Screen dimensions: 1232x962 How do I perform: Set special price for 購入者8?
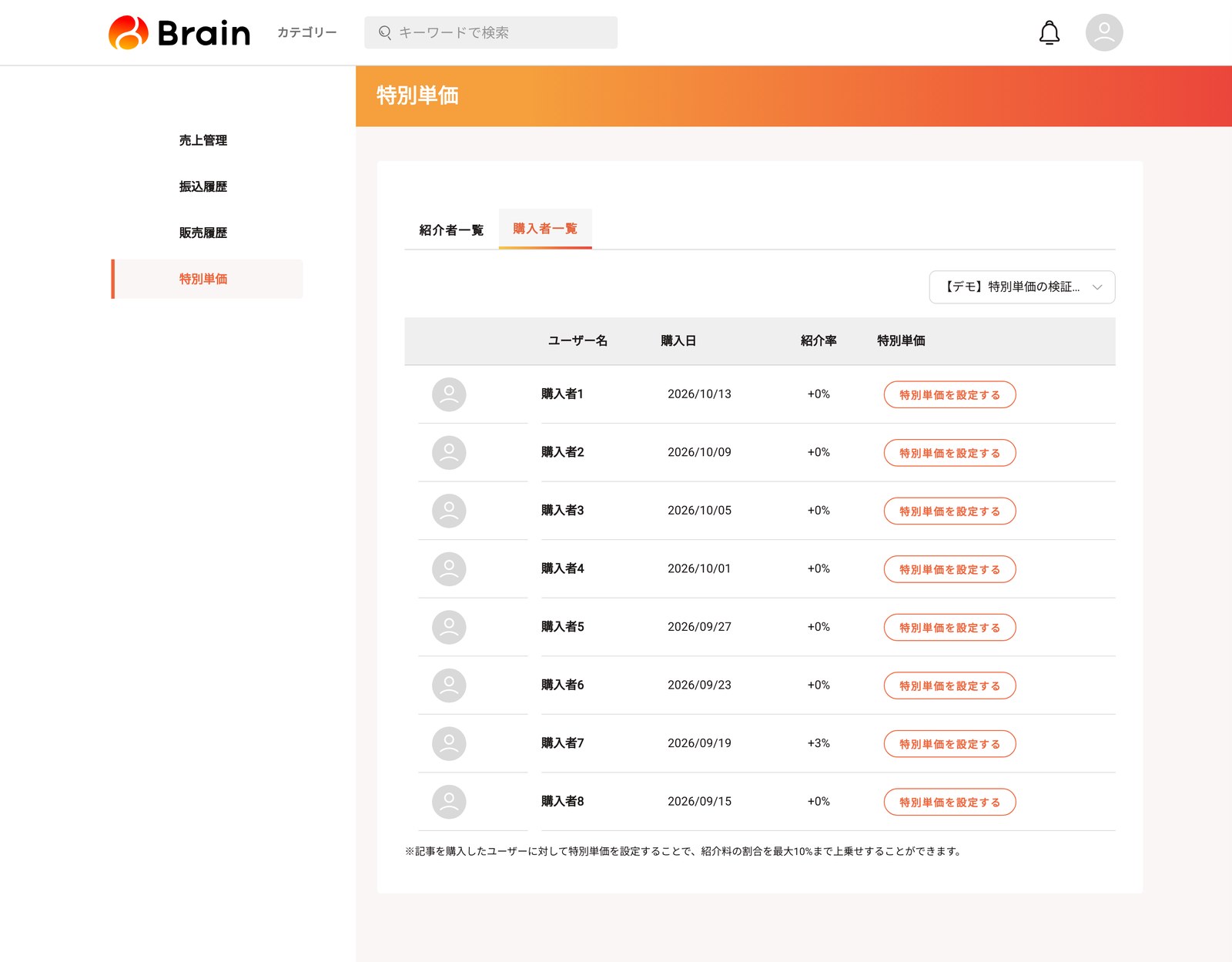pos(949,802)
